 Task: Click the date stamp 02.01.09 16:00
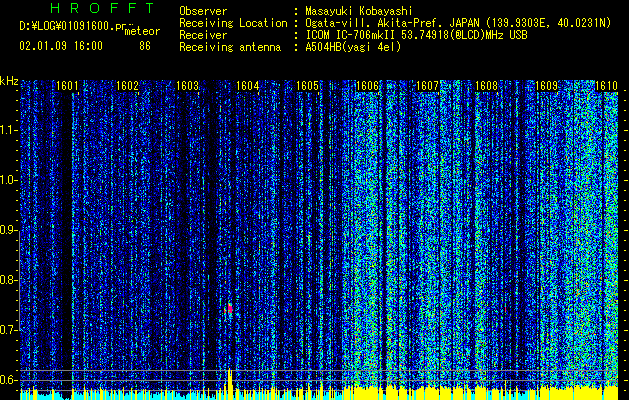tap(61, 46)
